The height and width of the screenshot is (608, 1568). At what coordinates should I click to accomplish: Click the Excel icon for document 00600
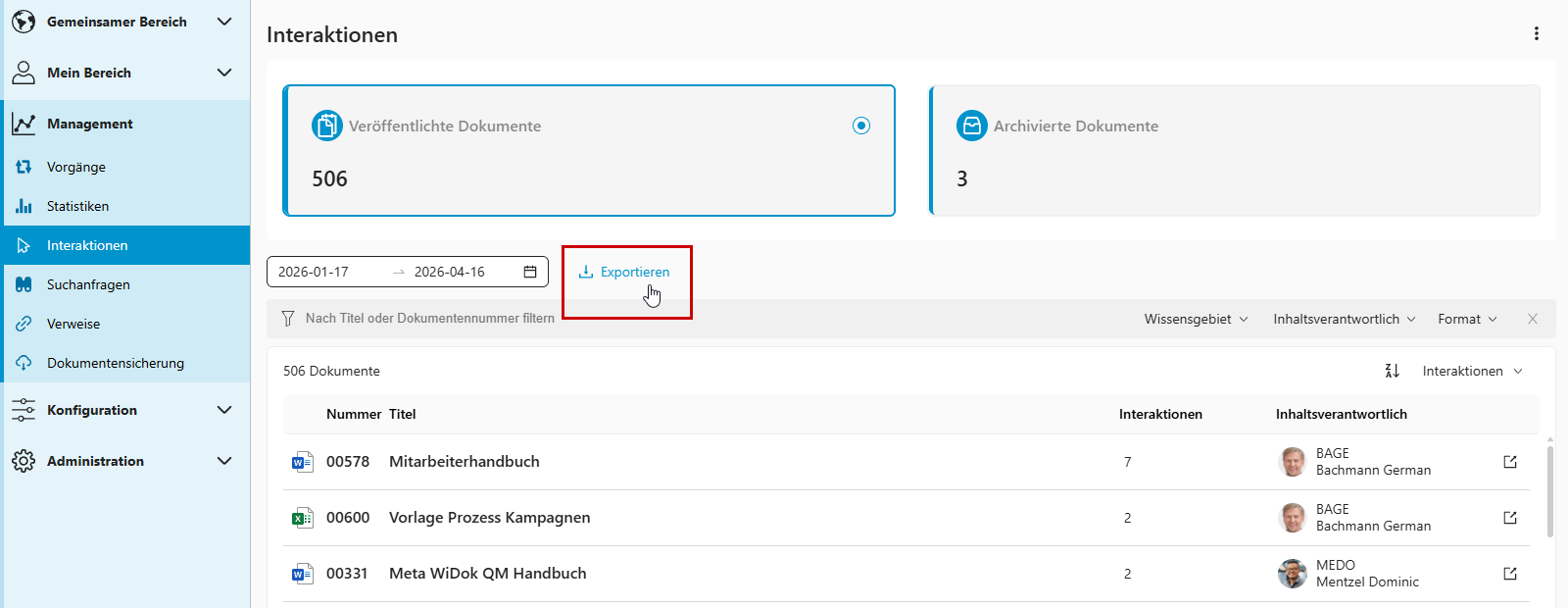tap(302, 518)
